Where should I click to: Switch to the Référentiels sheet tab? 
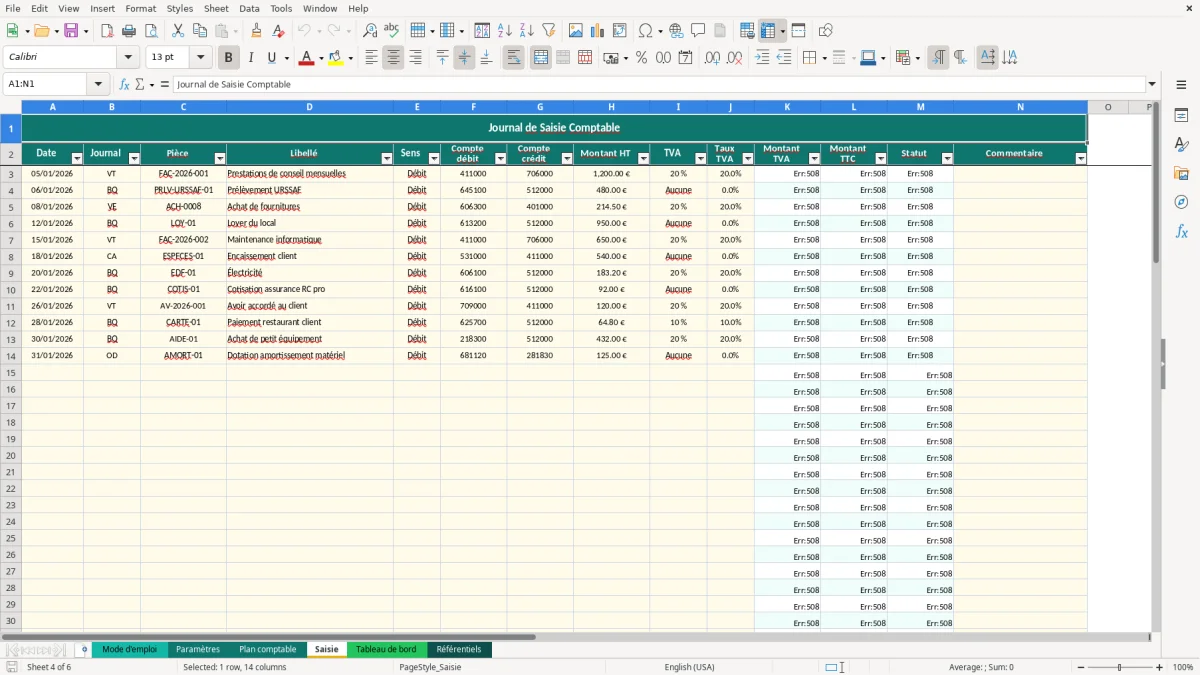(459, 649)
